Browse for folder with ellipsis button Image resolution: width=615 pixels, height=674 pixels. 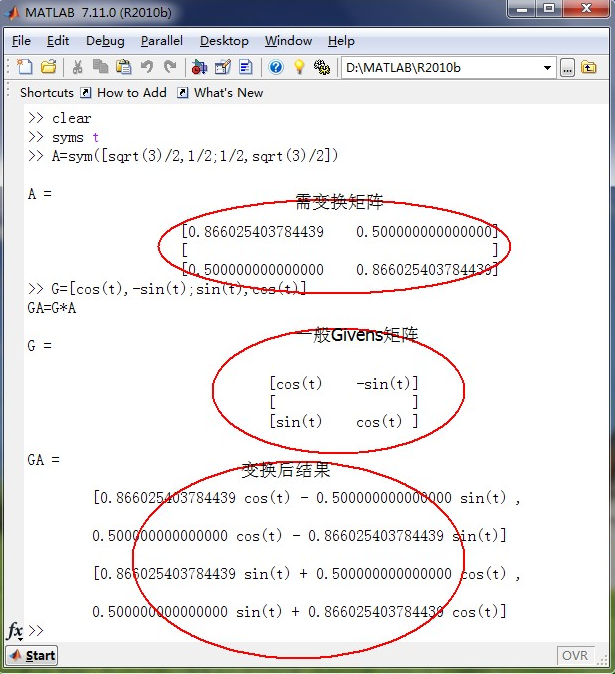coord(567,67)
